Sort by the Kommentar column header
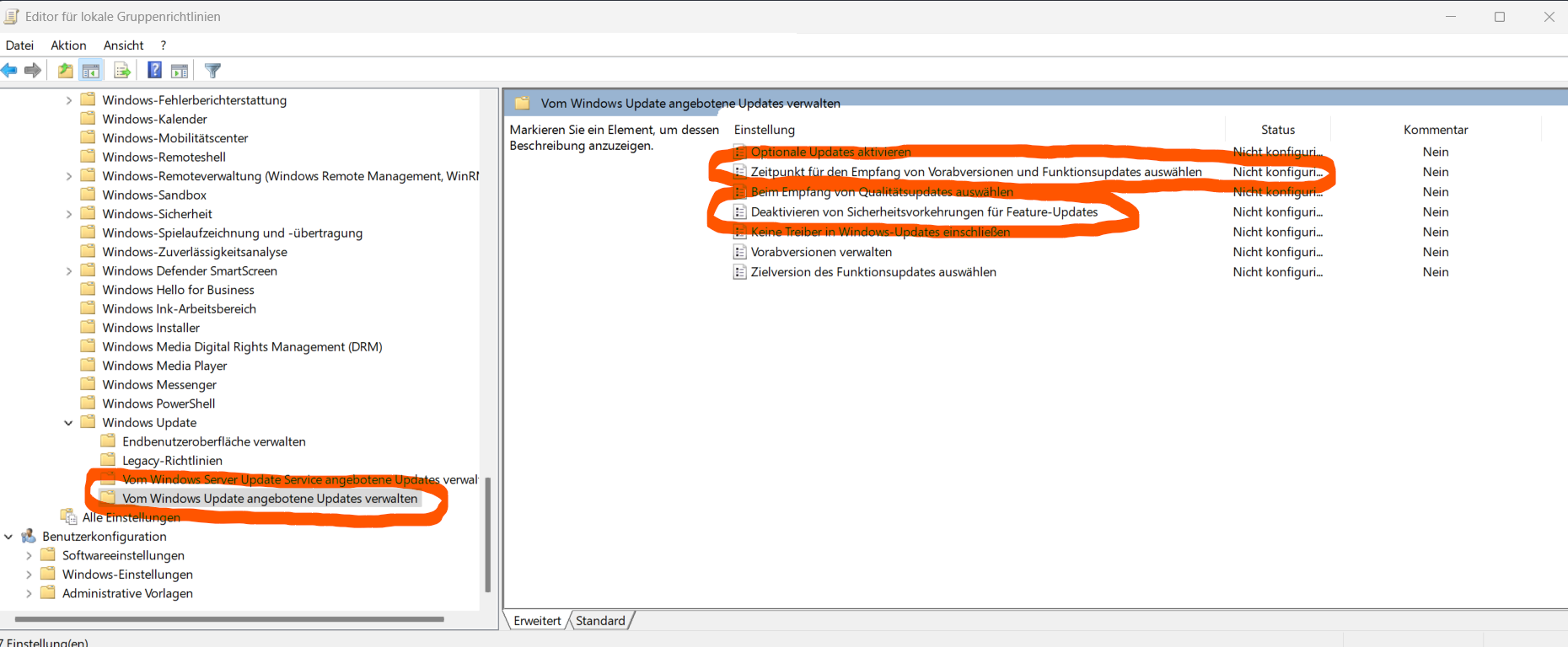1568x647 pixels. [x=1436, y=130]
